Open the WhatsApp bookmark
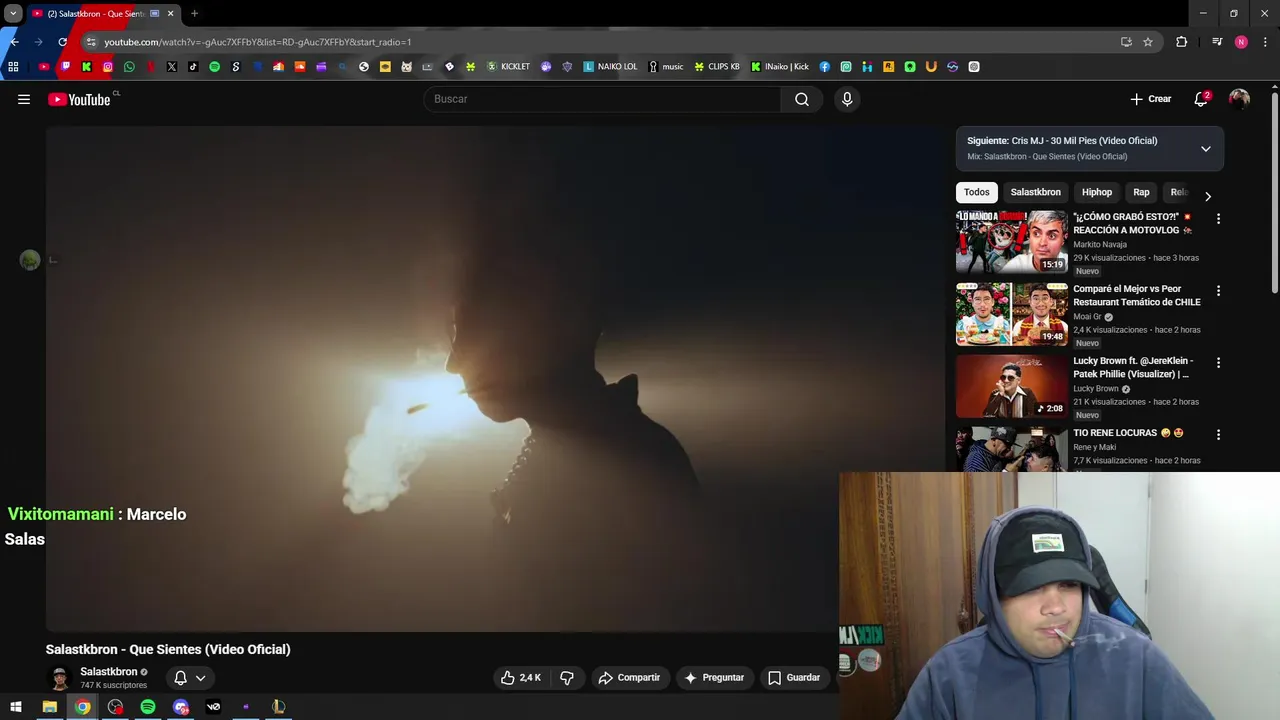The image size is (1280, 720). click(x=129, y=67)
